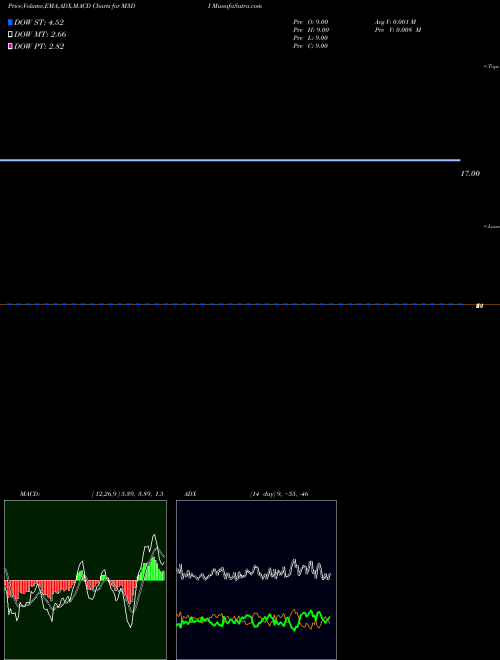Select the Avg V: 0.001 M value
Image resolution: width=500 pixels, height=660 pixels.
pyautogui.click(x=396, y=22)
